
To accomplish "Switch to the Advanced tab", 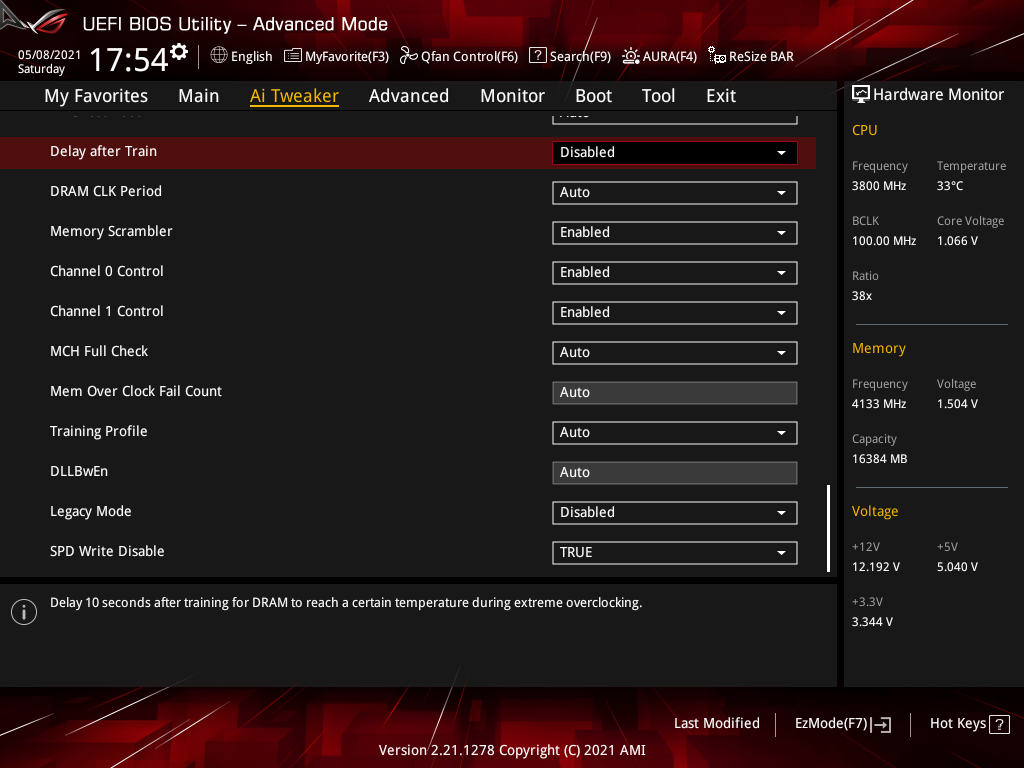I will coord(409,96).
